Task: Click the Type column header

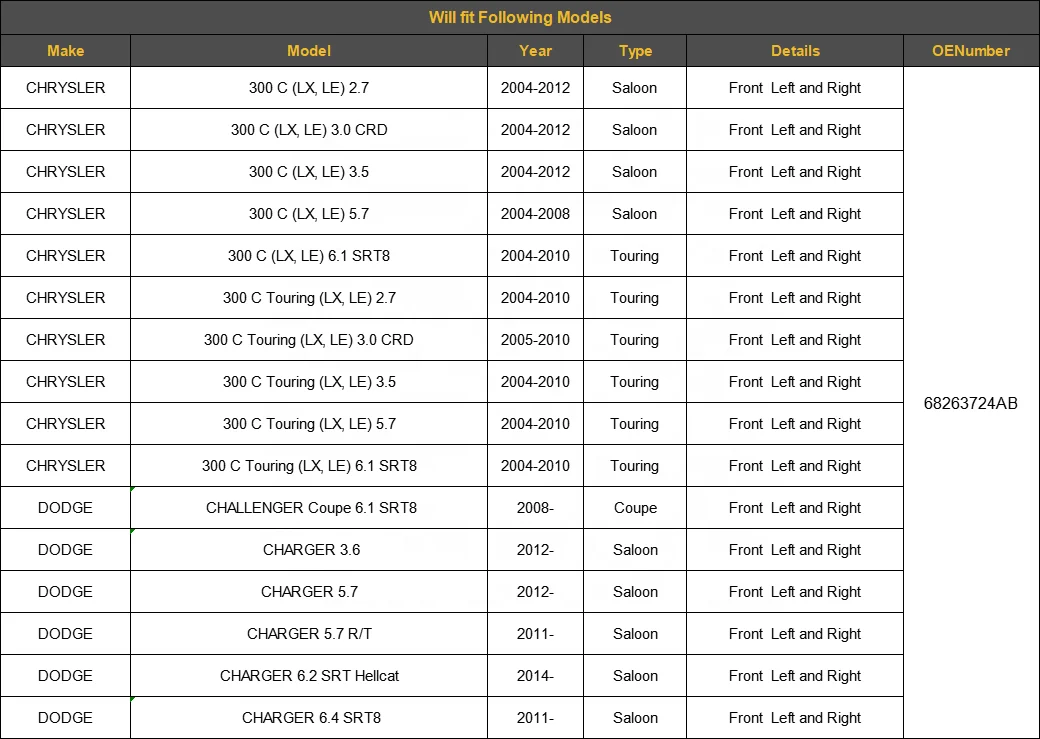Action: pyautogui.click(x=635, y=51)
